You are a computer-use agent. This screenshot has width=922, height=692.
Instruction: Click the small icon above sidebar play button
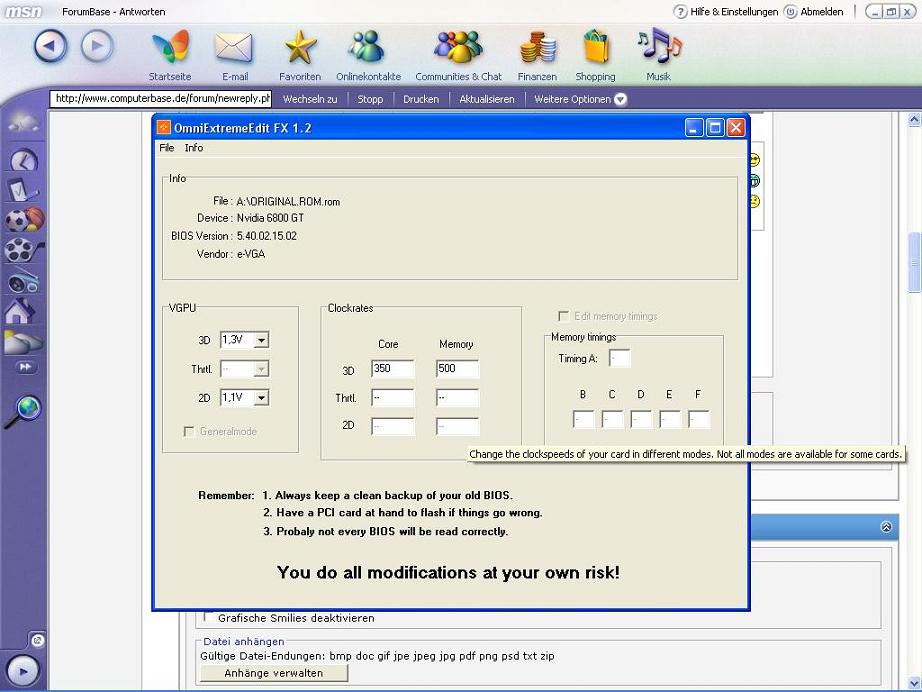tap(38, 640)
